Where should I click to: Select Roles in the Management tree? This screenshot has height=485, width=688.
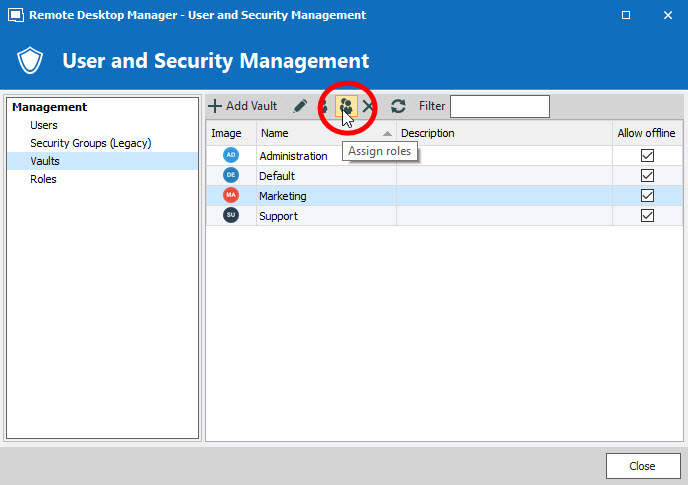(x=43, y=179)
